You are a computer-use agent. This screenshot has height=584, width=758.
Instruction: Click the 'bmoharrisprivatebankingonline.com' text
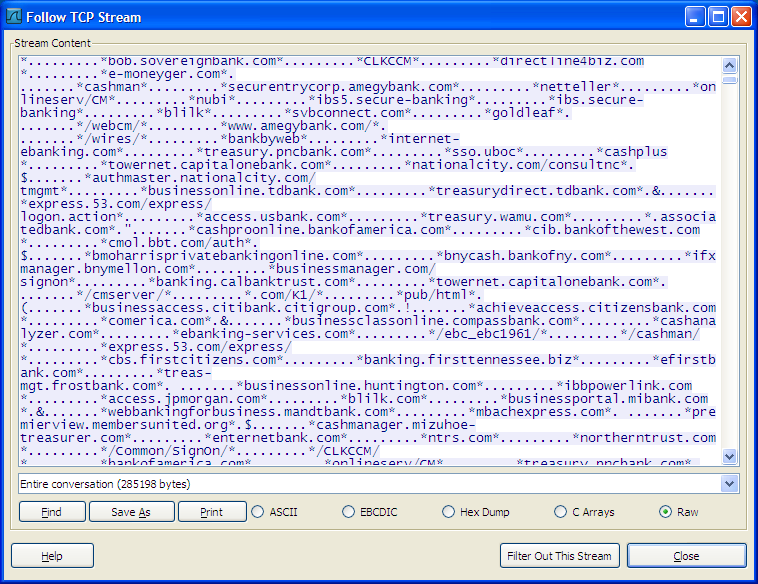pyautogui.click(x=224, y=256)
